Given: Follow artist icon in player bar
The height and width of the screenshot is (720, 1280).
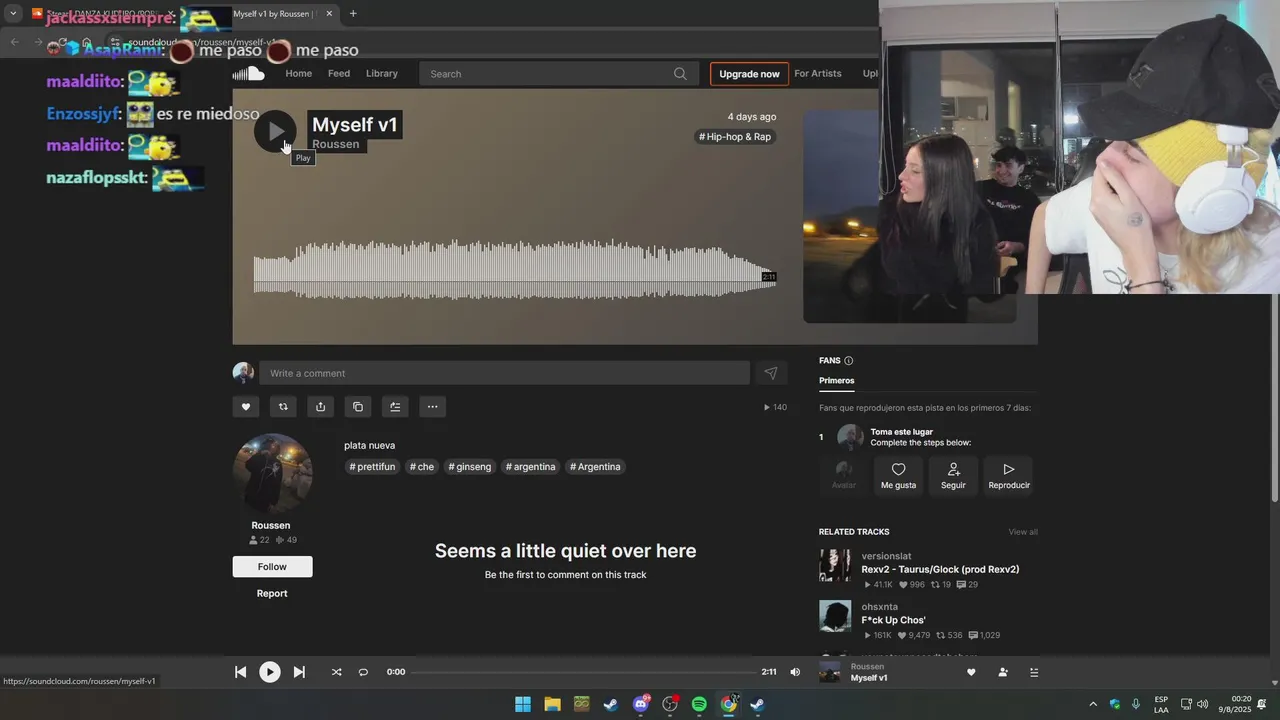Looking at the screenshot, I should (x=1003, y=672).
